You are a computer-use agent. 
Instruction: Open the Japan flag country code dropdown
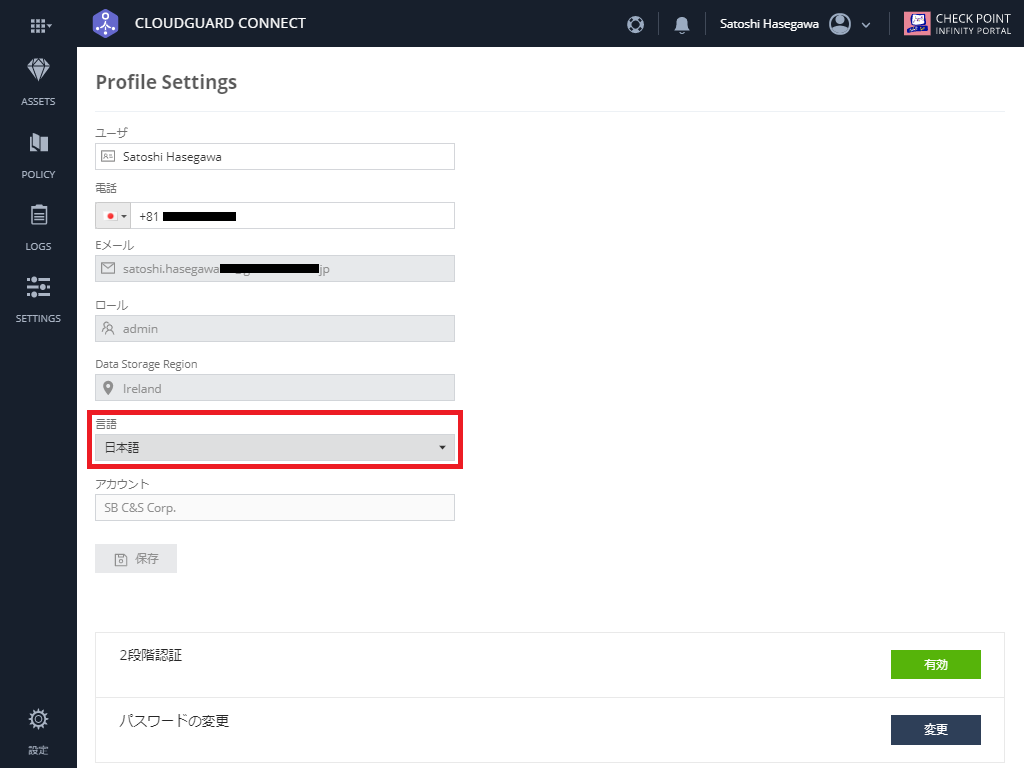click(x=114, y=216)
